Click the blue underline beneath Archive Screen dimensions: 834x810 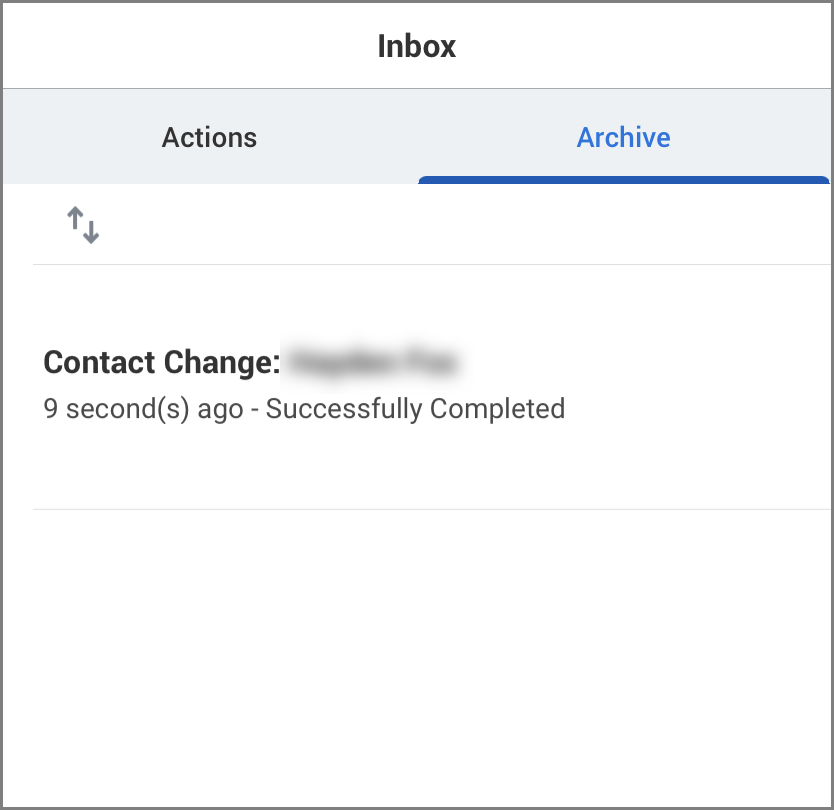[x=623, y=180]
